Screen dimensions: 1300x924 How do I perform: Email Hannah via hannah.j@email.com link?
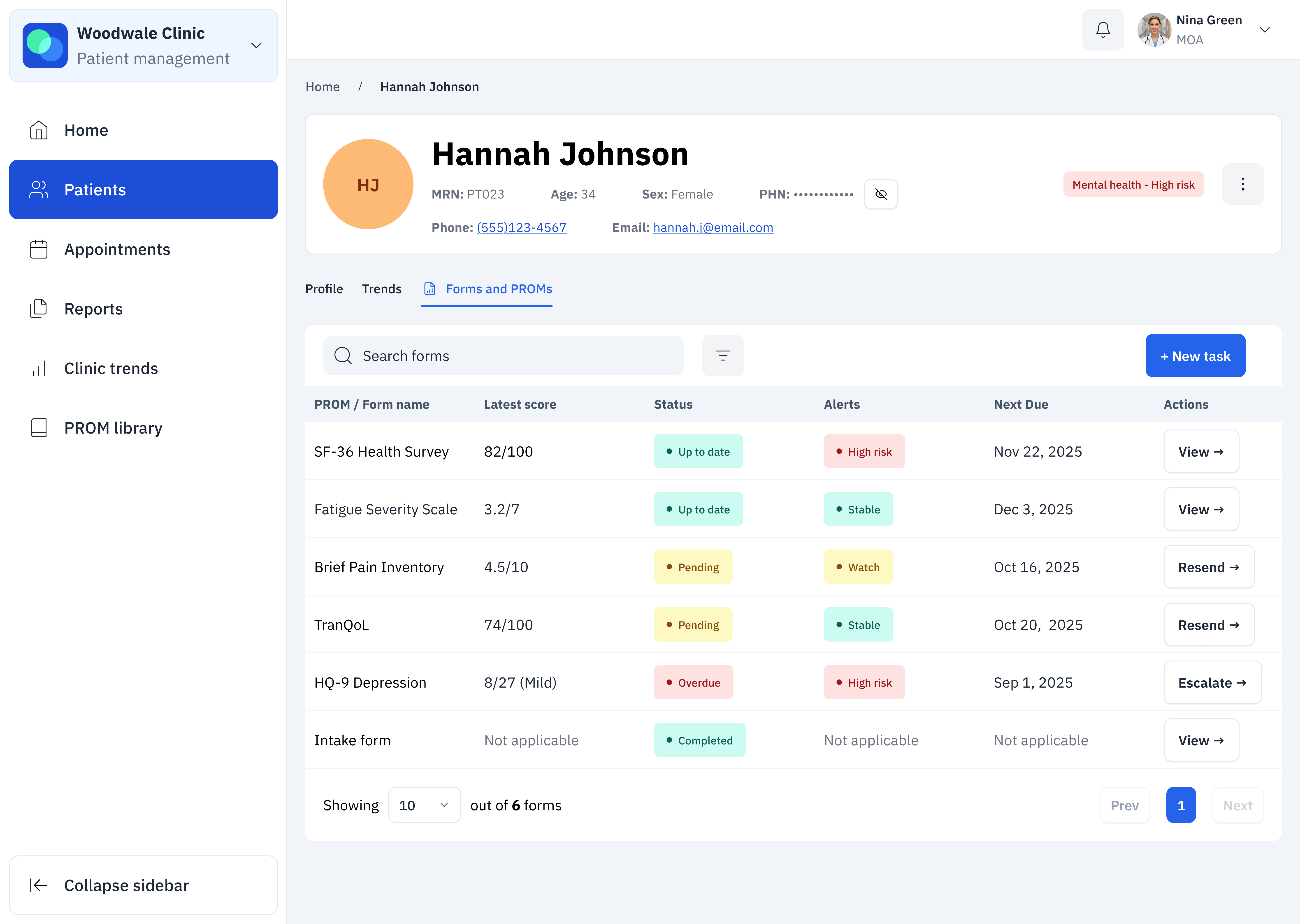tap(713, 227)
